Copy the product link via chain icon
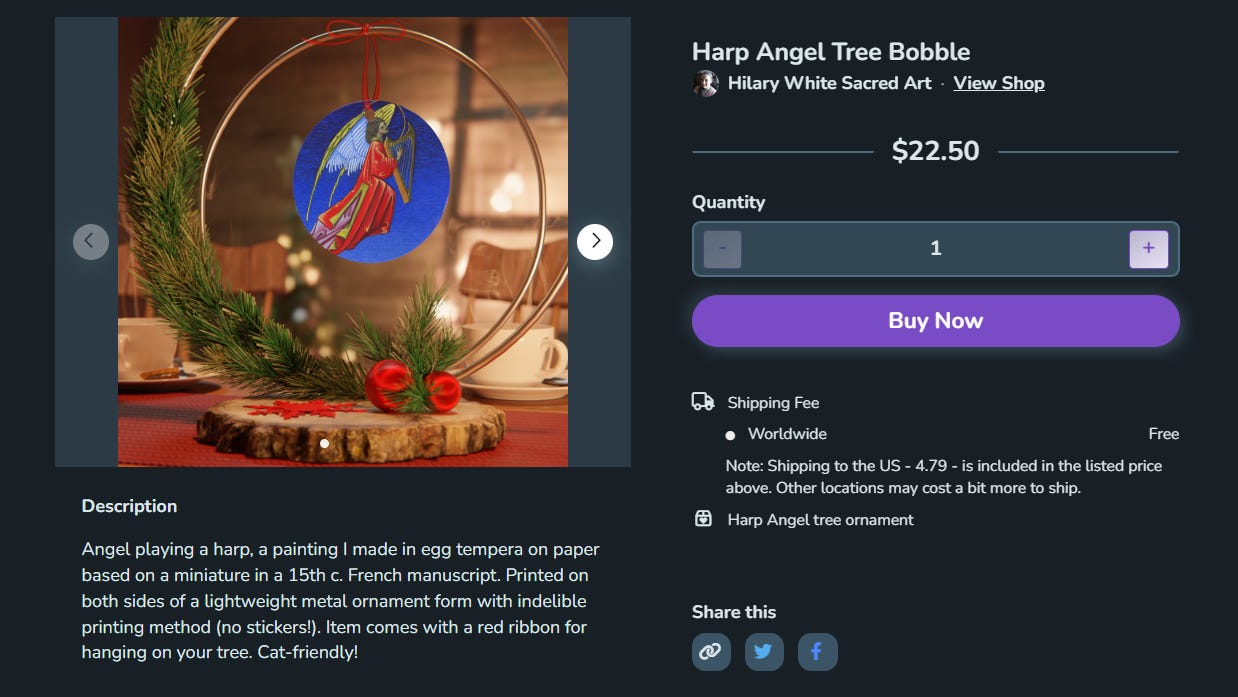1238x697 pixels. (x=711, y=652)
